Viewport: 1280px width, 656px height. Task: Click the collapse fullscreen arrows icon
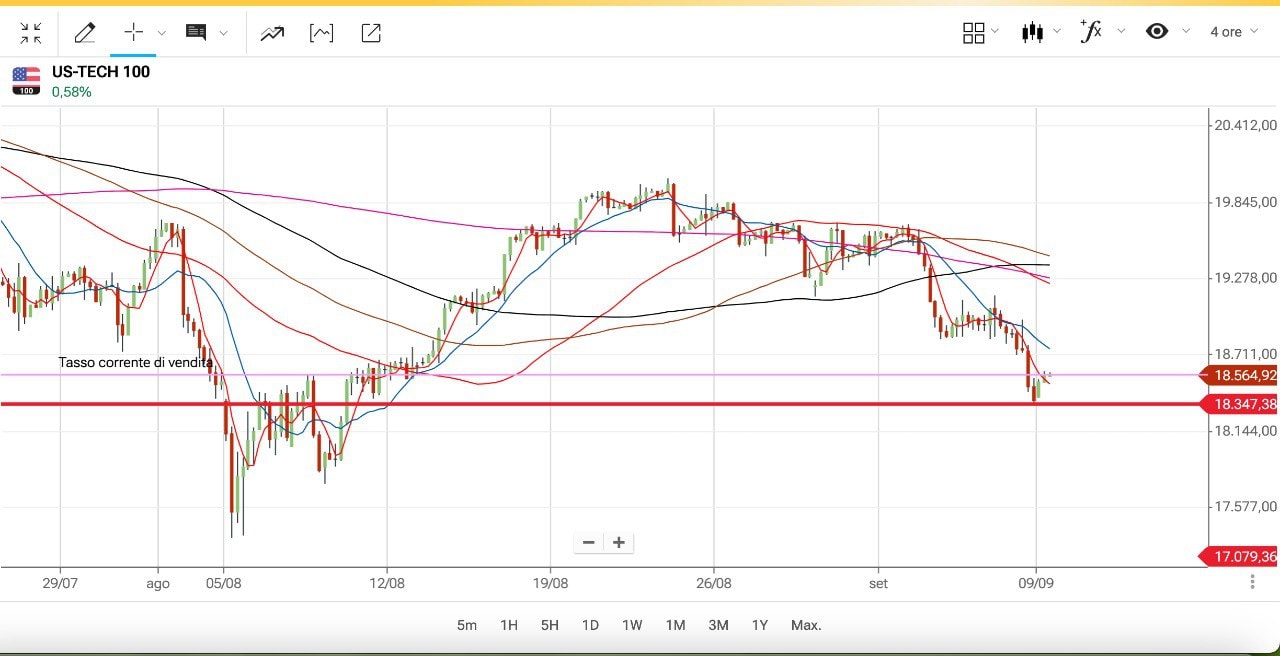31,33
